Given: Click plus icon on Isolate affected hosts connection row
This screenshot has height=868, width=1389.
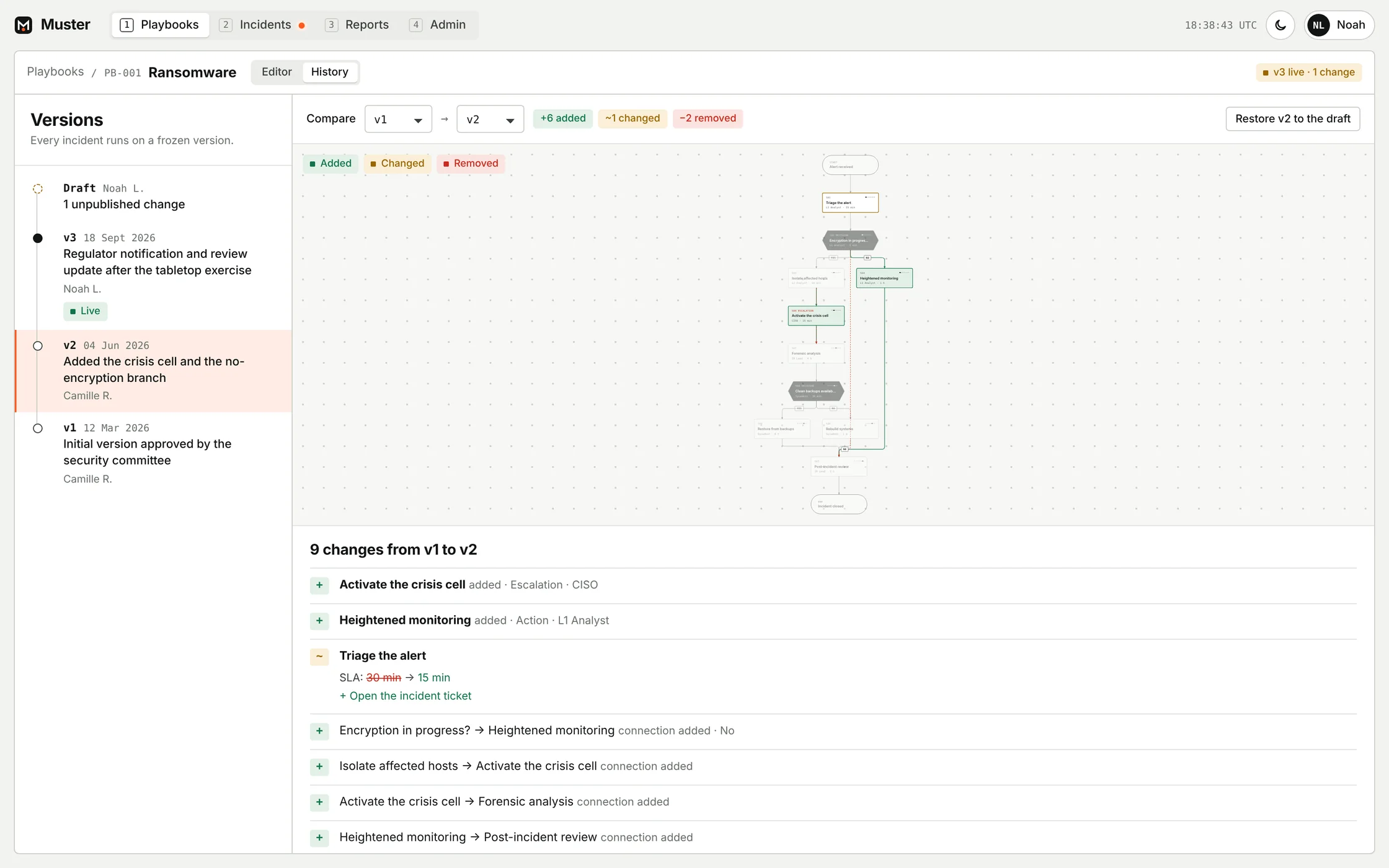Looking at the screenshot, I should point(319,766).
